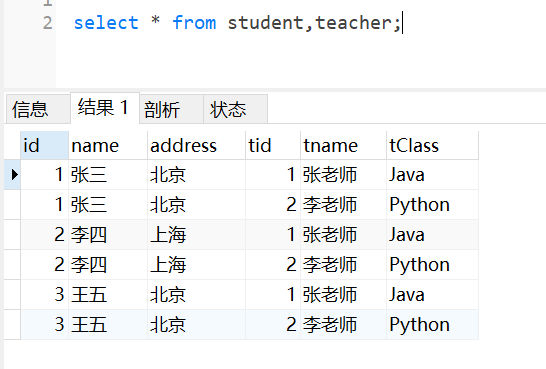This screenshot has width=546, height=369.
Task: Click 上海 in the 李四 李老师 row
Action: [196, 265]
